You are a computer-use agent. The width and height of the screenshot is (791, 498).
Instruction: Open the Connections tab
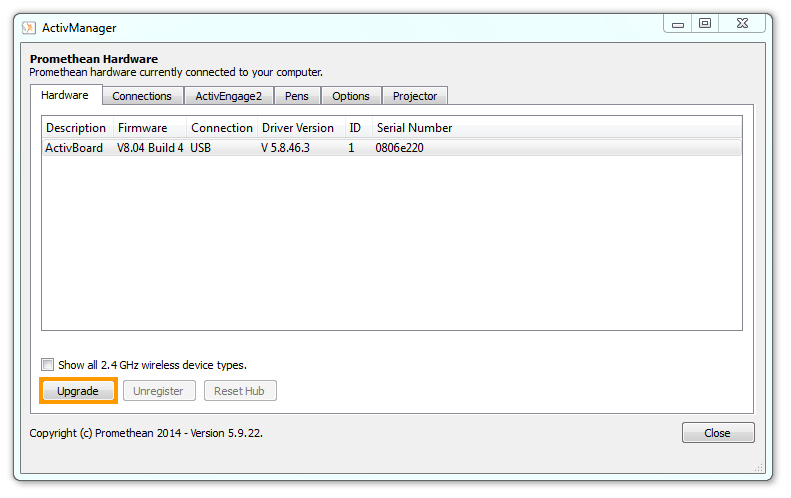click(x=142, y=96)
